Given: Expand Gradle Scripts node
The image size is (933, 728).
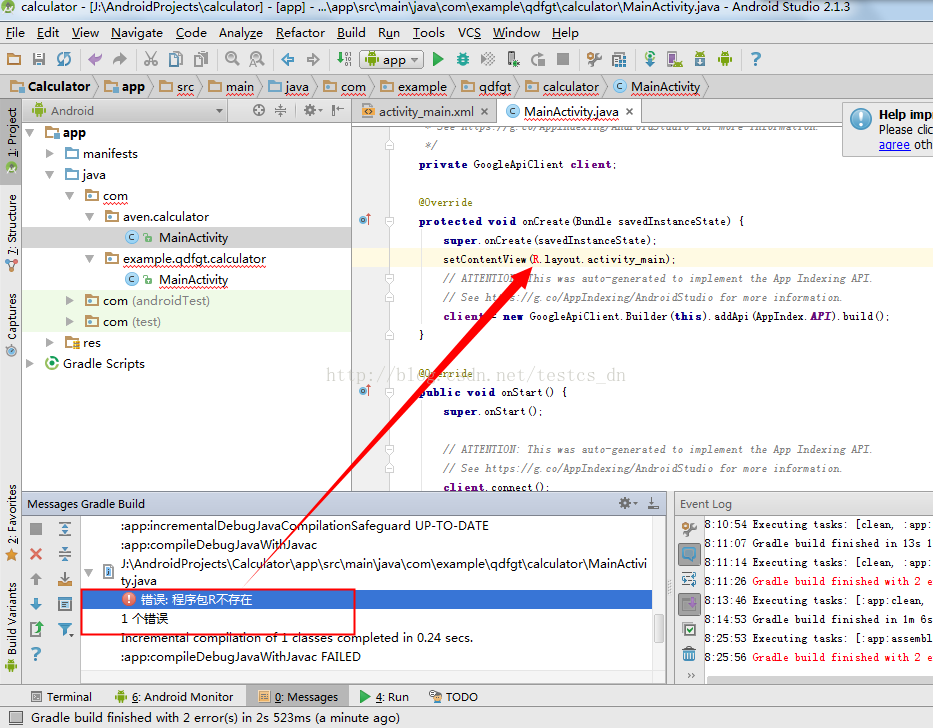Looking at the screenshot, I should [30, 364].
